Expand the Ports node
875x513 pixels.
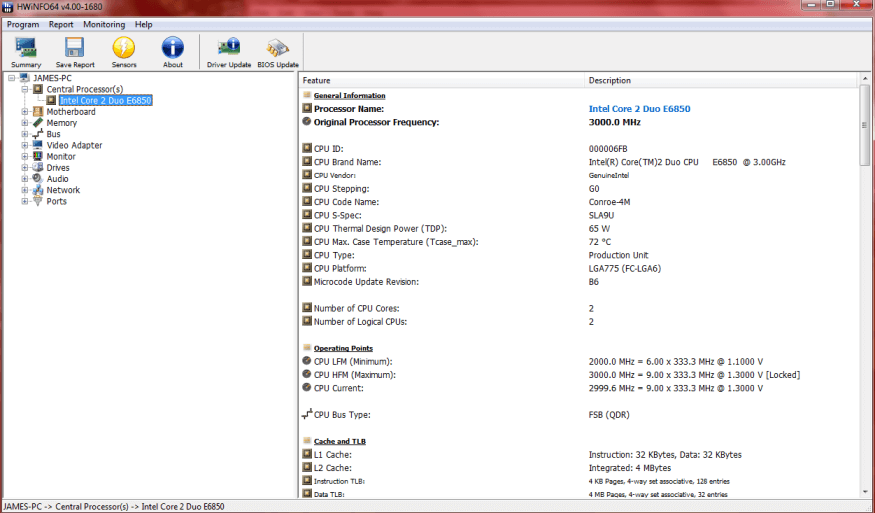coord(25,201)
